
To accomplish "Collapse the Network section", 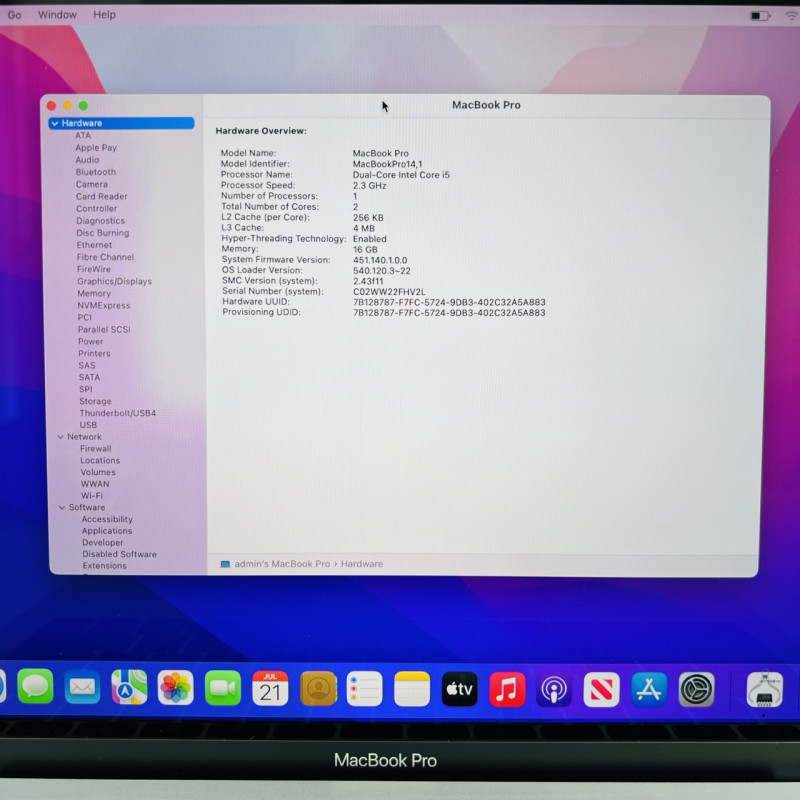I will [60, 437].
